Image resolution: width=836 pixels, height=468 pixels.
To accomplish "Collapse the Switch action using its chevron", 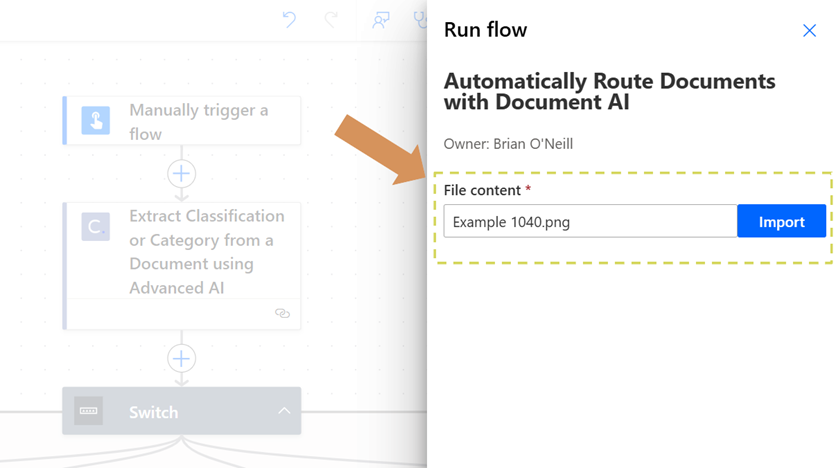I will pyautogui.click(x=284, y=411).
